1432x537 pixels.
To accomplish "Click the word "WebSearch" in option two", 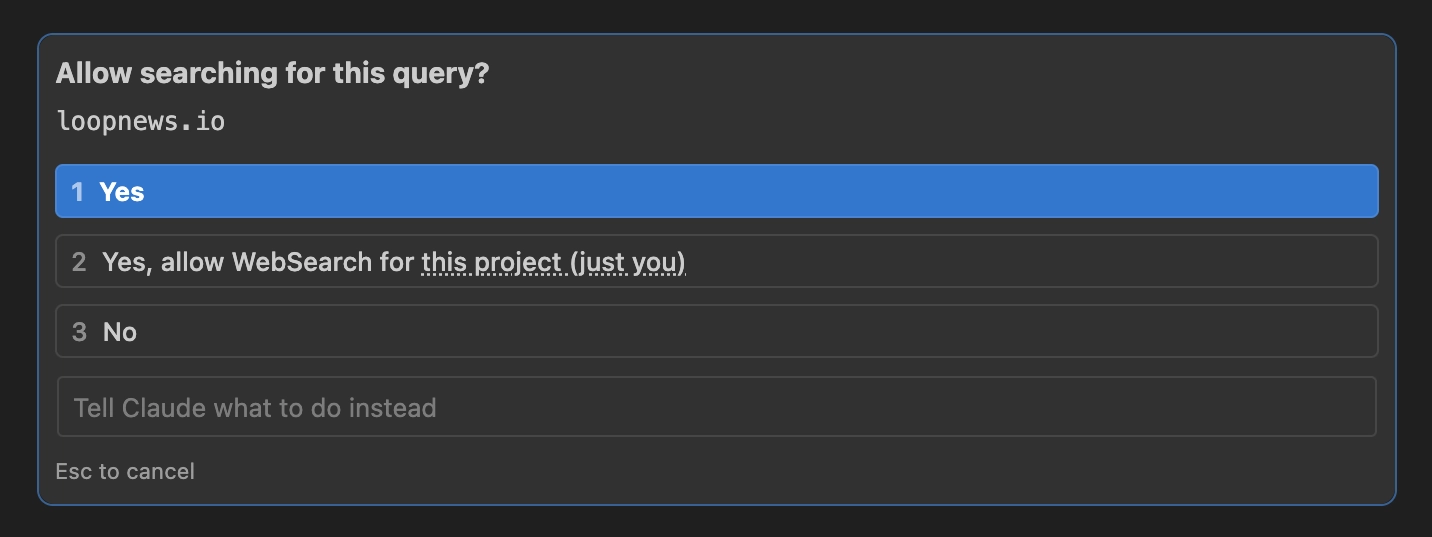I will [290, 262].
